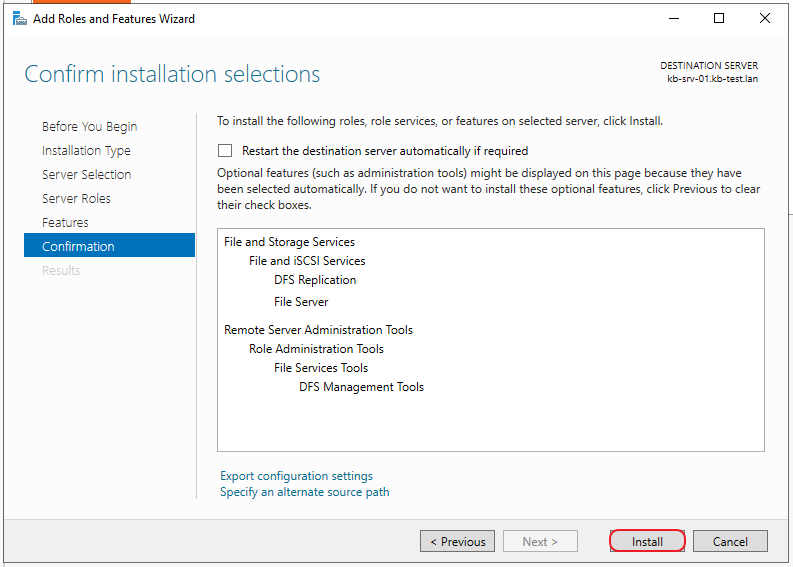This screenshot has width=793, height=567.
Task: Click the DFS Management Tools entry
Action: (362, 387)
